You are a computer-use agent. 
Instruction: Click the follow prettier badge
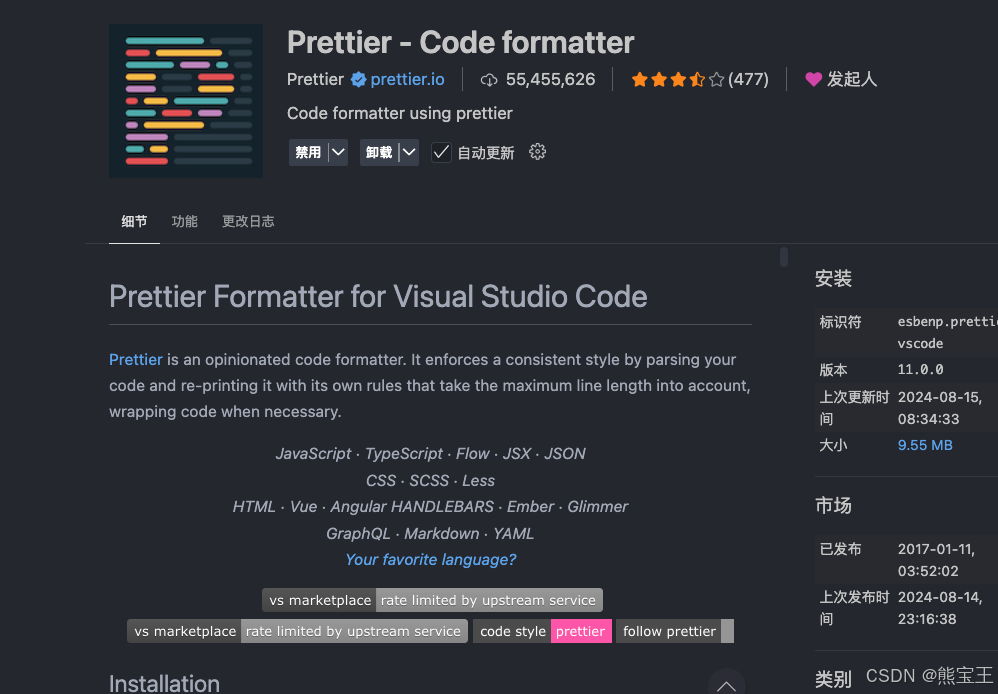coord(675,631)
